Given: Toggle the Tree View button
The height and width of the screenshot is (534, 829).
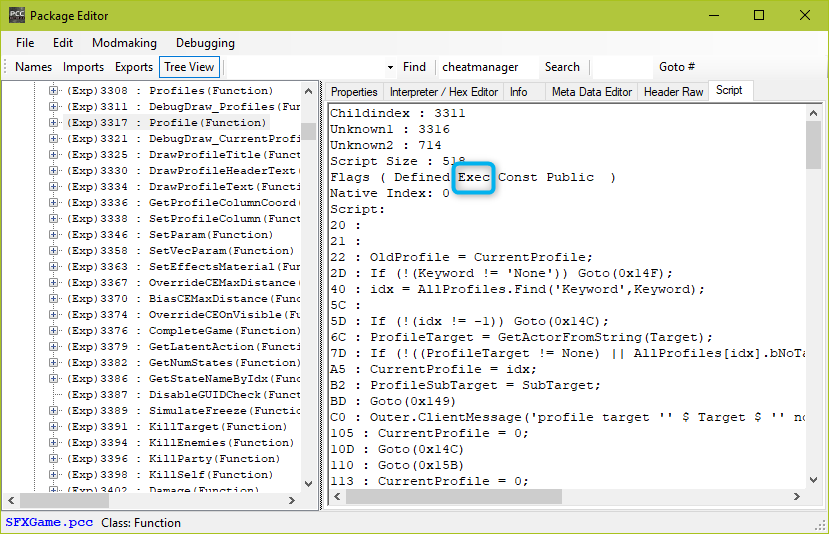Looking at the screenshot, I should [189, 67].
